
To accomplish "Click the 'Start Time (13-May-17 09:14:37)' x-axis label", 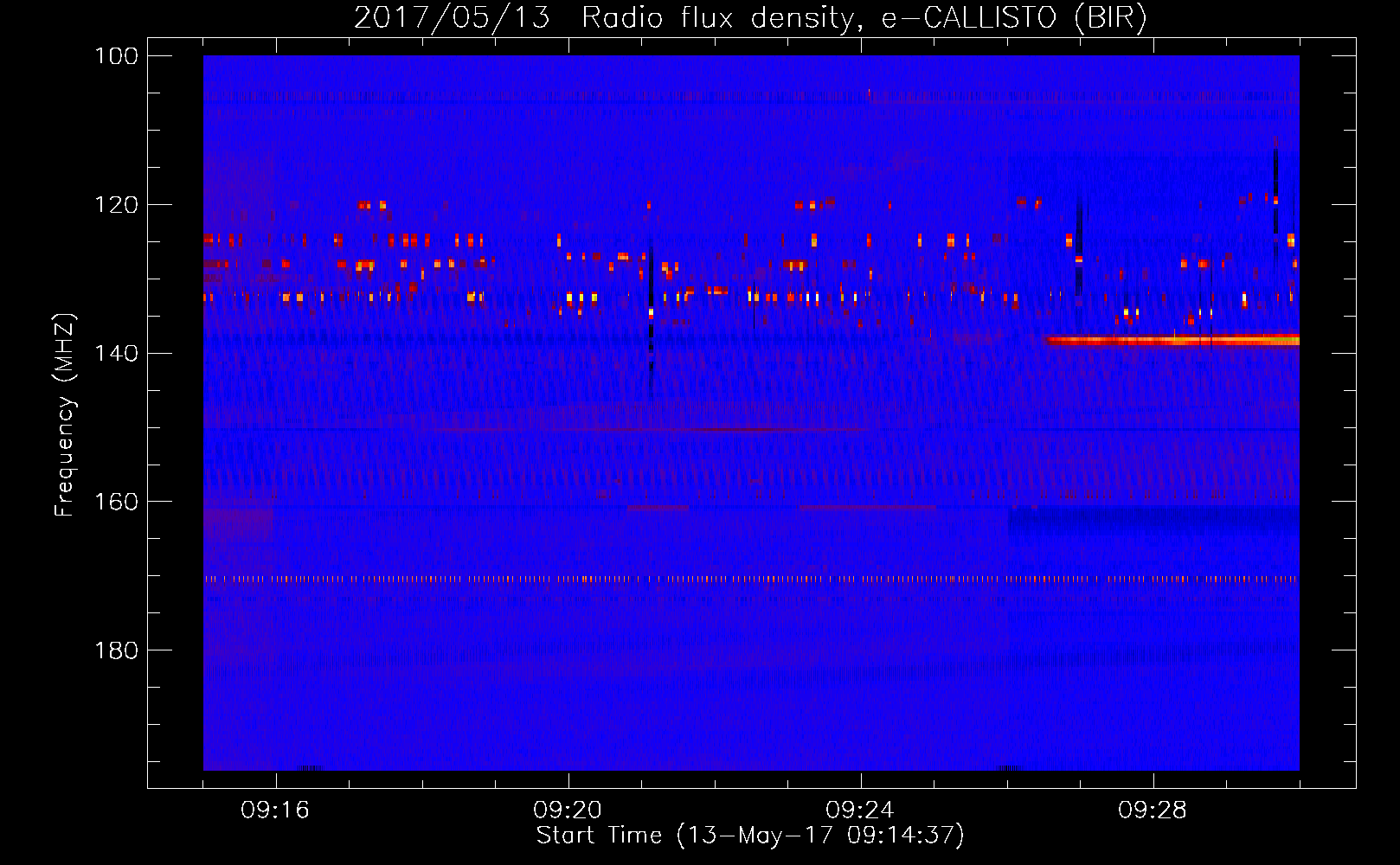I will 750,836.
